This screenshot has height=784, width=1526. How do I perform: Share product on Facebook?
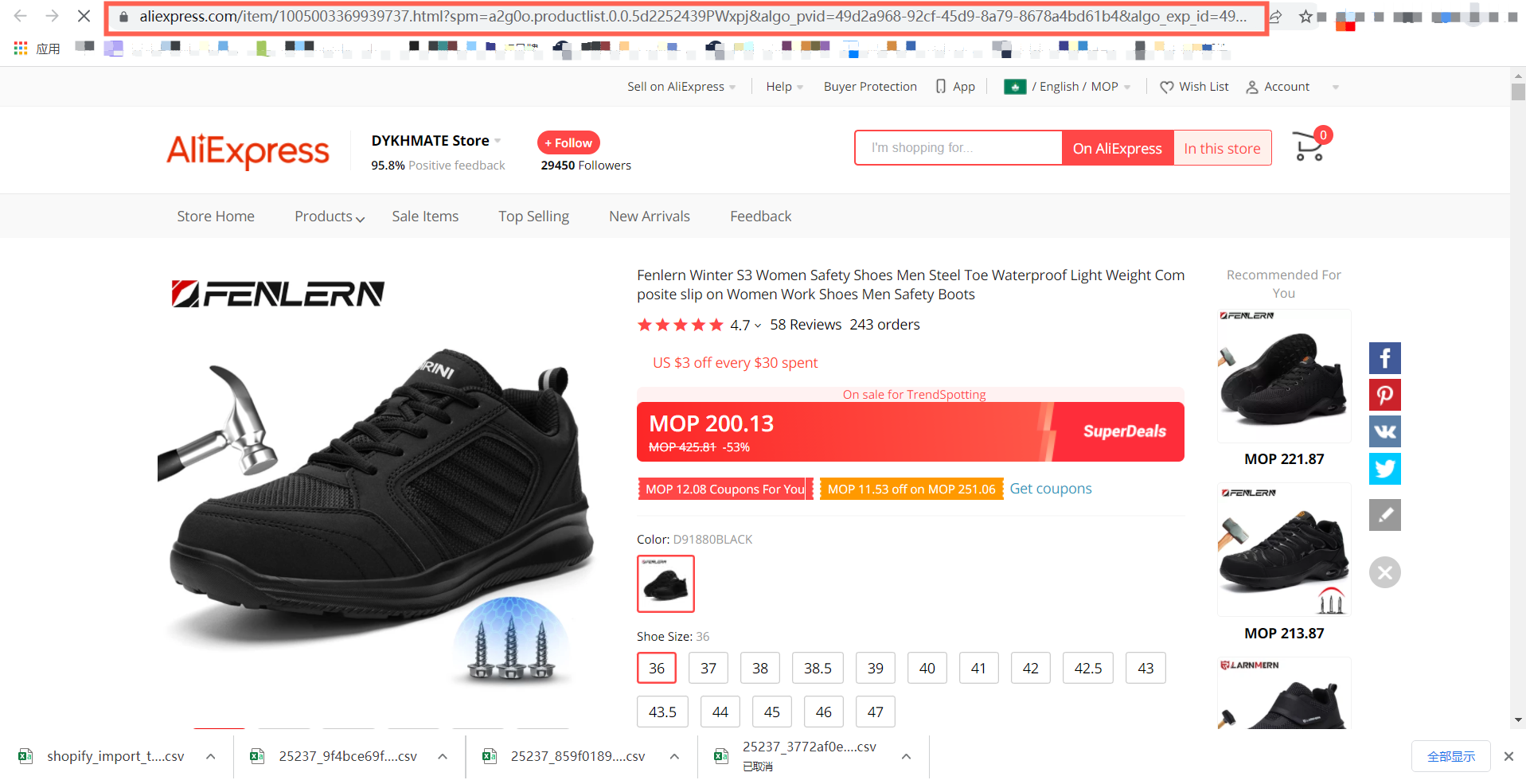click(x=1385, y=358)
